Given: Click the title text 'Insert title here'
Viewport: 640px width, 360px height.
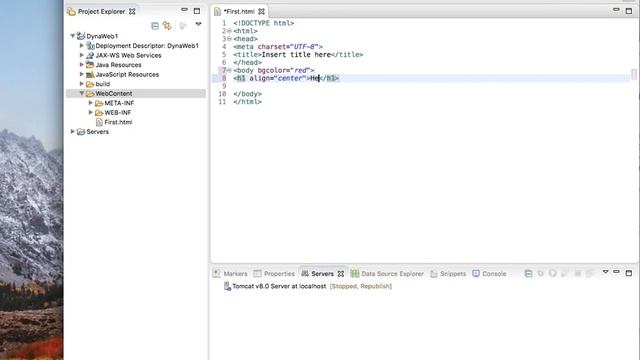Looking at the screenshot, I should coord(296,54).
